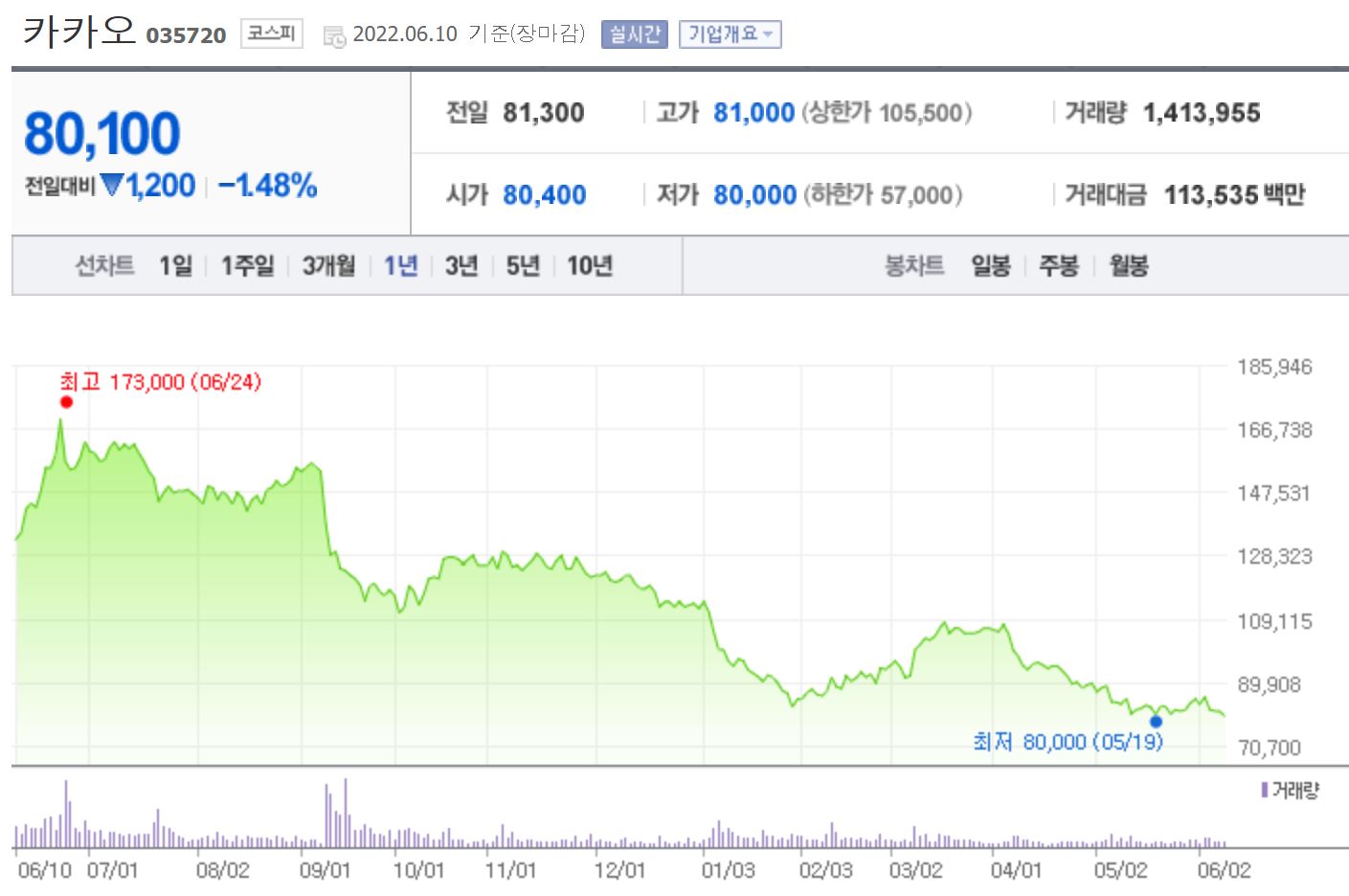Click the purple 거래량 legend marker
The image size is (1349, 896).
1265,791
